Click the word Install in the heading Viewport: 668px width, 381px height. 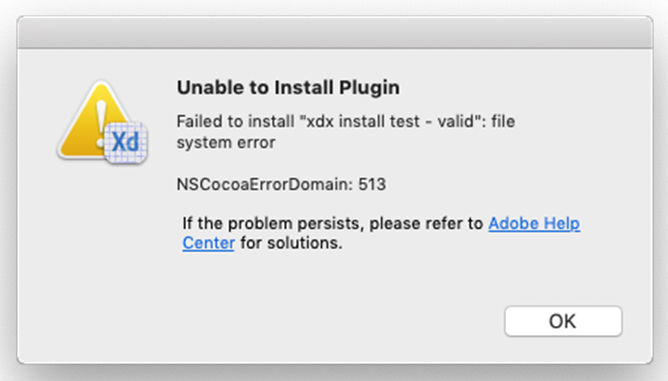[x=304, y=87]
